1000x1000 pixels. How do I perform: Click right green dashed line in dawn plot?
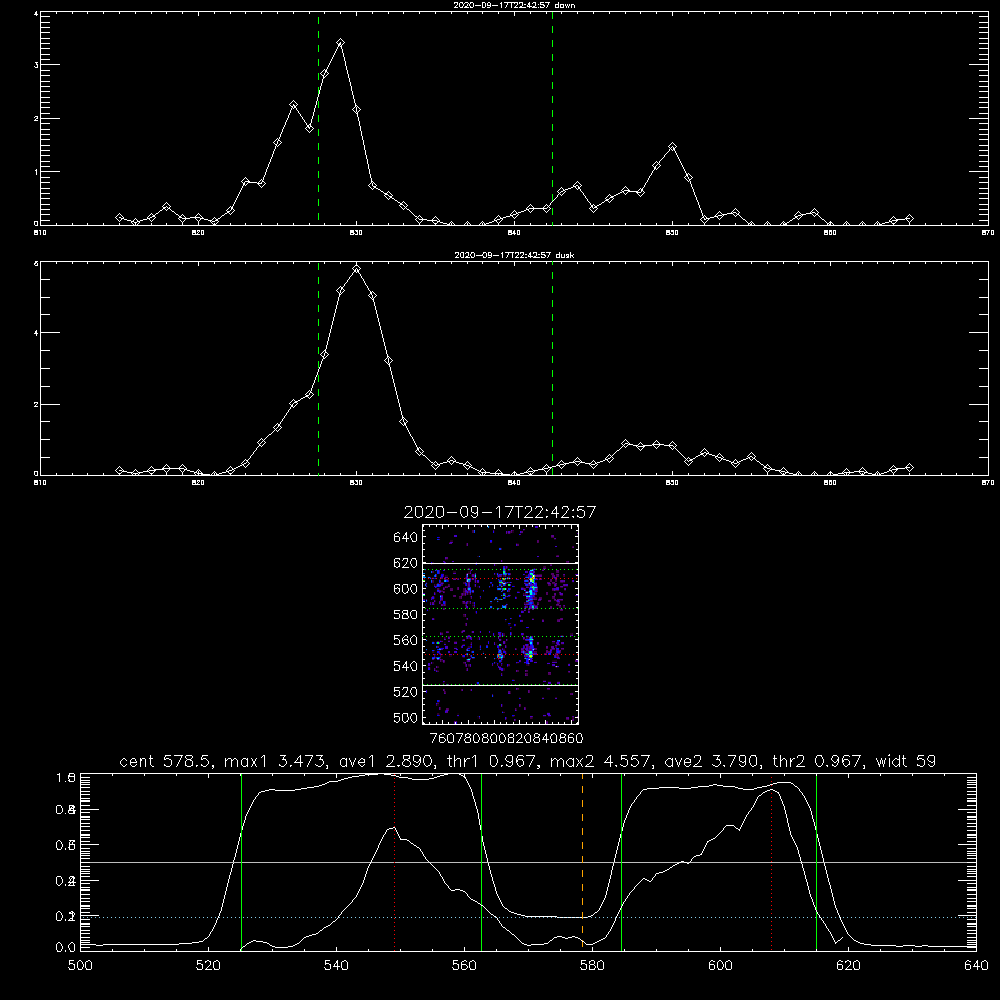[x=552, y=118]
